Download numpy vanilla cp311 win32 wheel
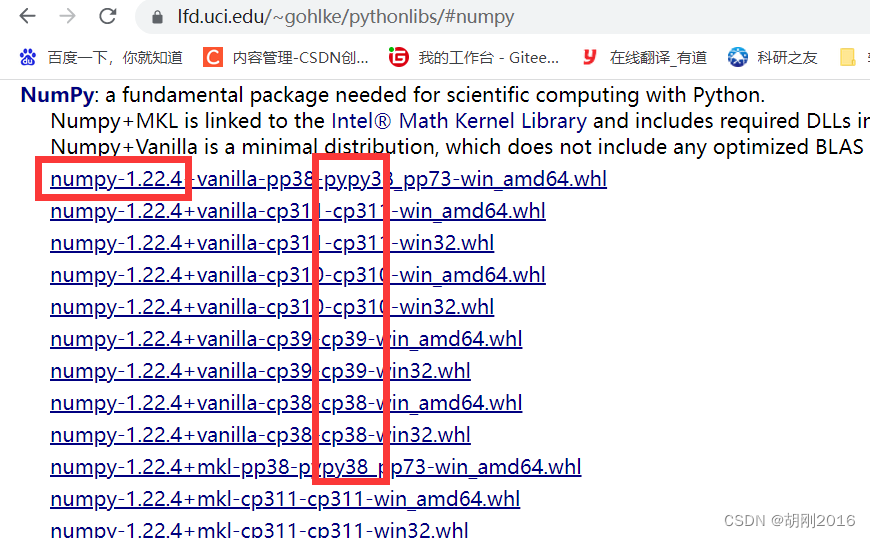 coord(272,244)
